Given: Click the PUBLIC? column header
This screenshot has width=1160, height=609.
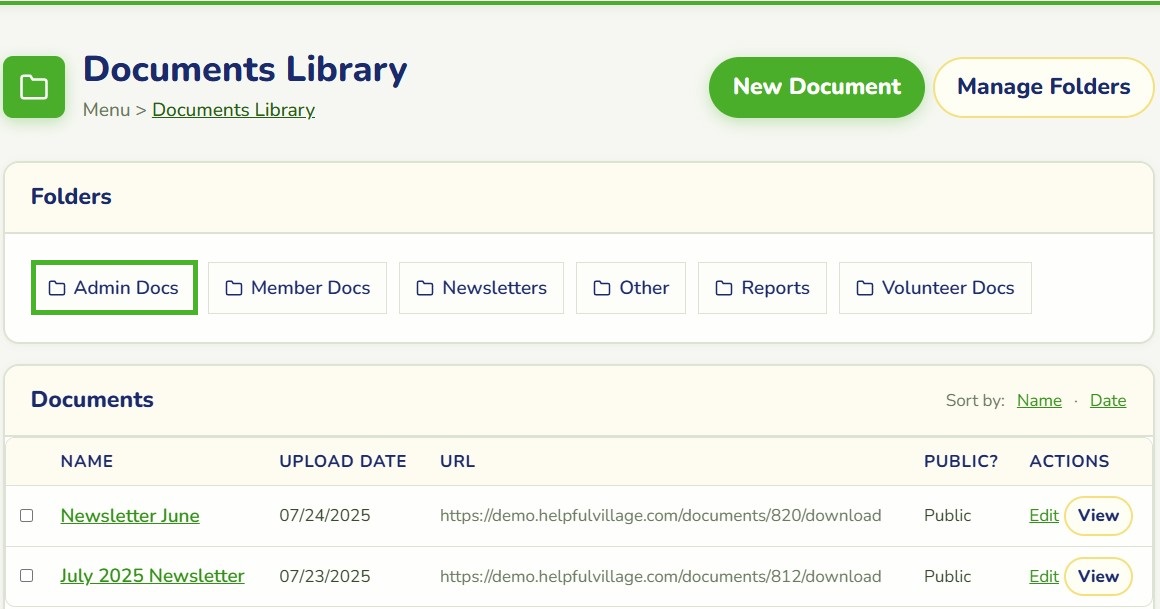Looking at the screenshot, I should coord(961,461).
